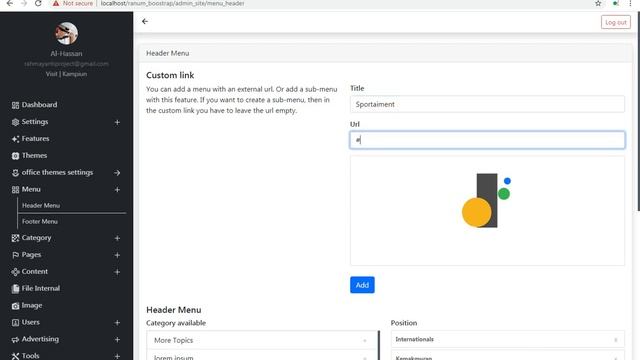Click the browser reload icon
640x360 pixels.
(x=38, y=3)
